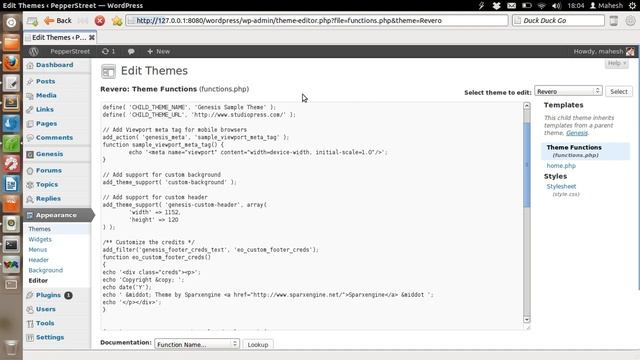
Task: Open Dropbox indicator in top panel
Action: click(496, 6)
